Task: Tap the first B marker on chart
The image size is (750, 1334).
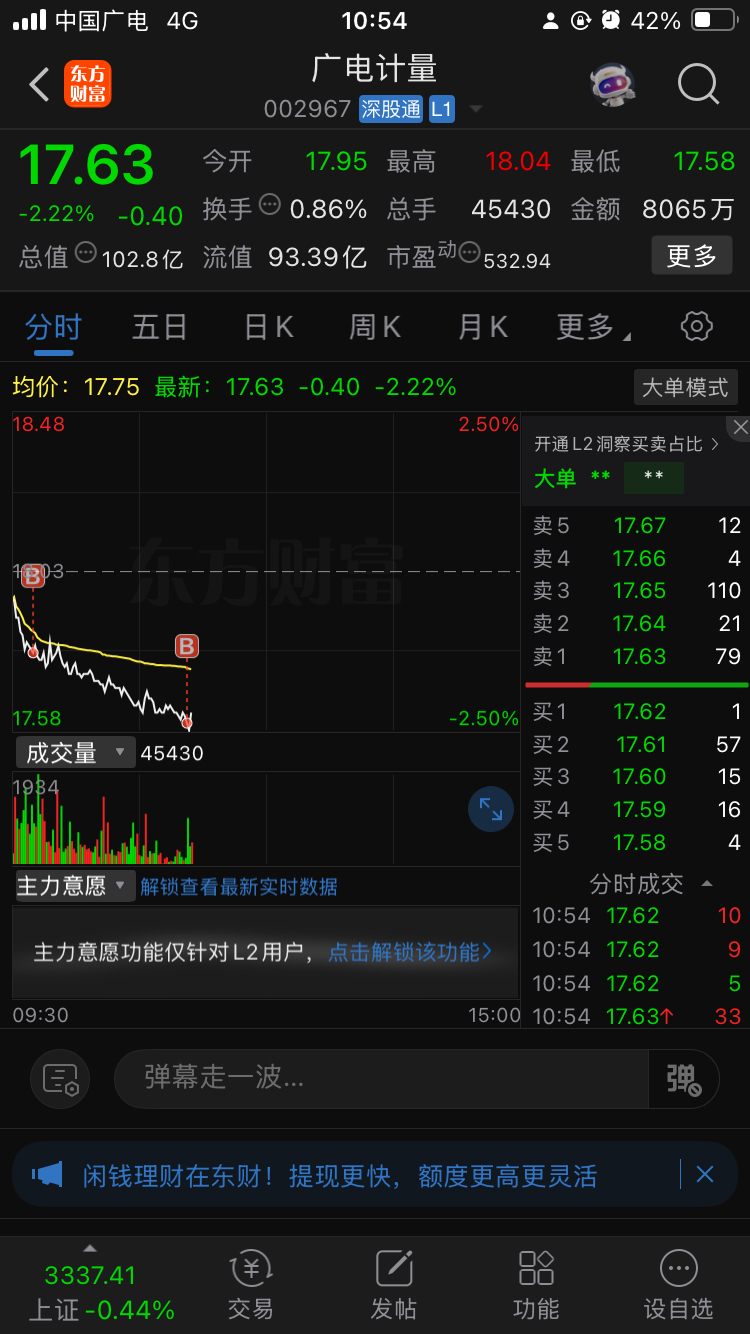Action: [x=32, y=576]
